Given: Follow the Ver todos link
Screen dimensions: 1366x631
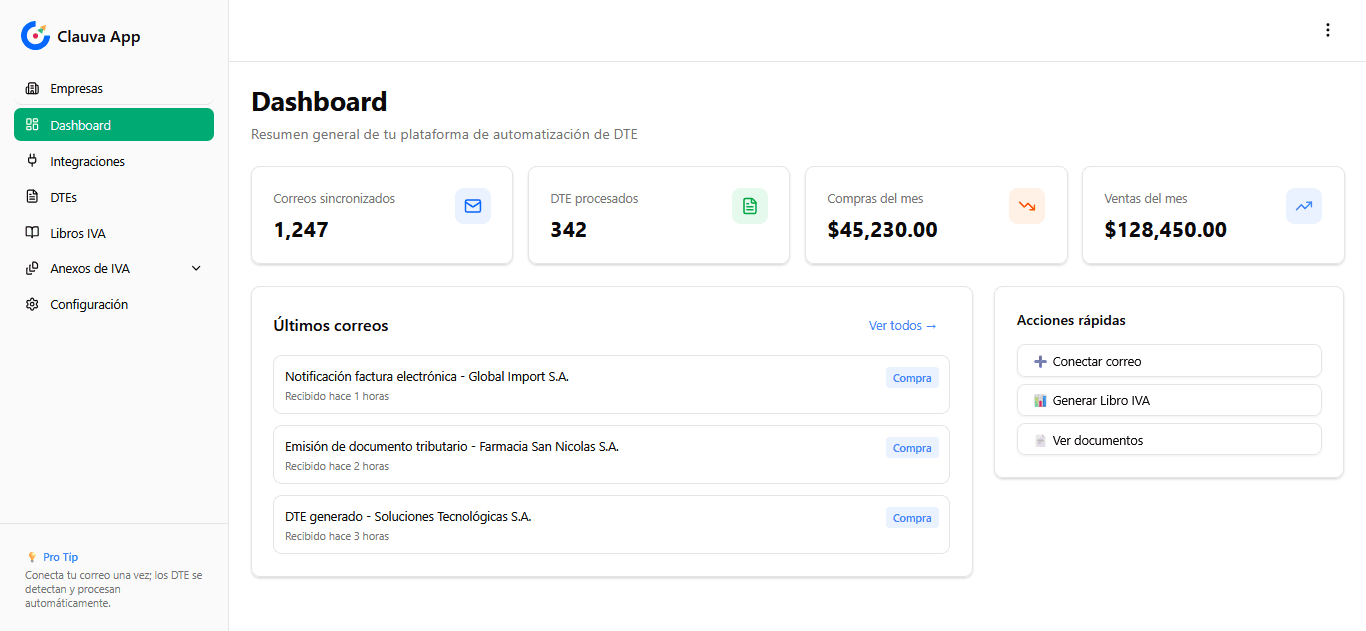Looking at the screenshot, I should tap(902, 326).
